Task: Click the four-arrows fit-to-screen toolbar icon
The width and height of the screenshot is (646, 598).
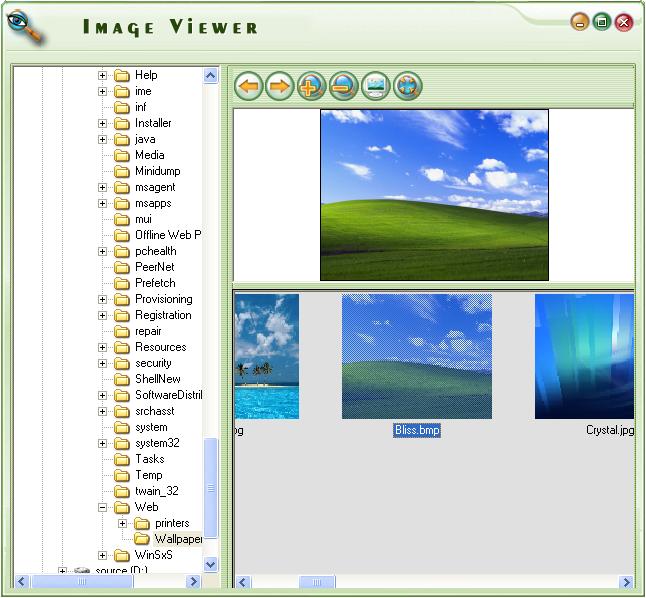Action: [x=407, y=87]
